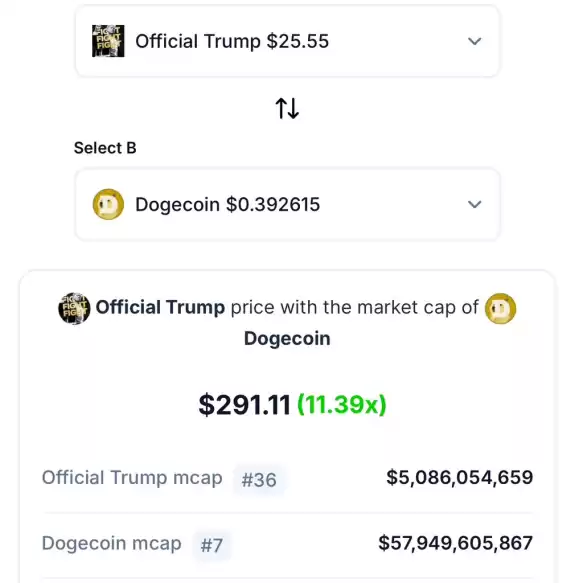
Task: Click Dogecoin coin icon beside market cap text
Action: tap(500, 308)
